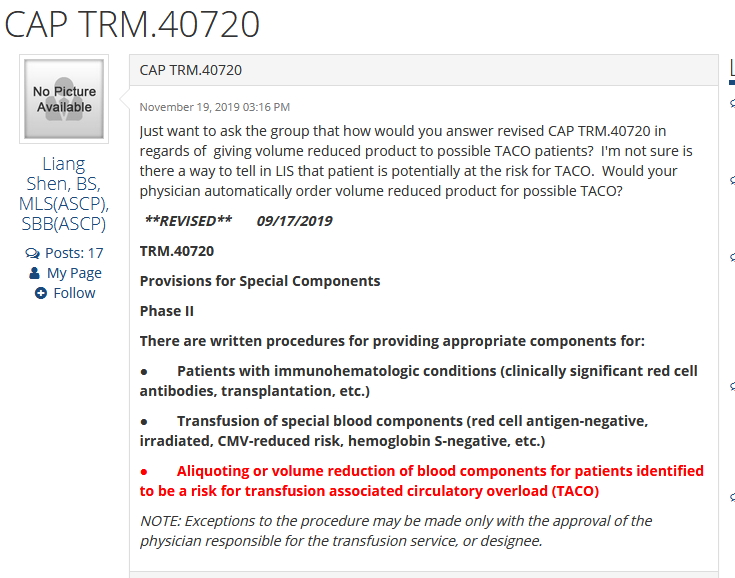735x578 pixels.
Task: Click the red bullet dot before Aliquoting
Action: pyautogui.click(x=144, y=472)
